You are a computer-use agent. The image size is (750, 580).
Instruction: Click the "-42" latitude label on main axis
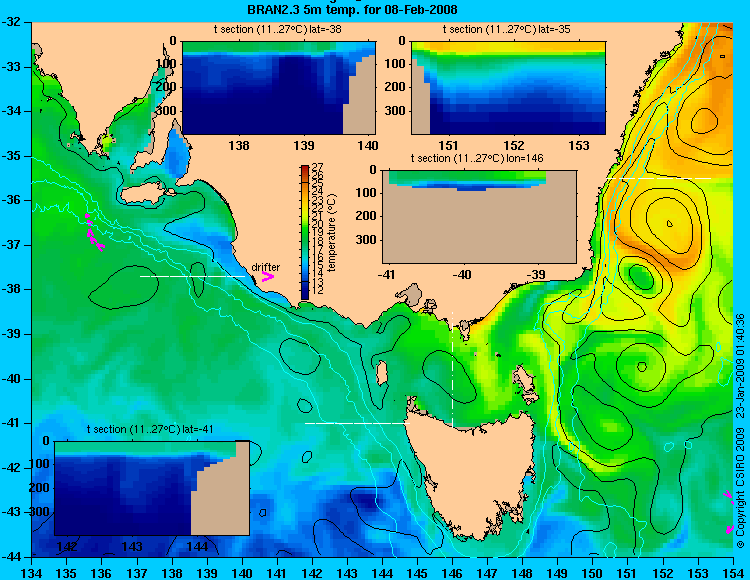[13, 468]
